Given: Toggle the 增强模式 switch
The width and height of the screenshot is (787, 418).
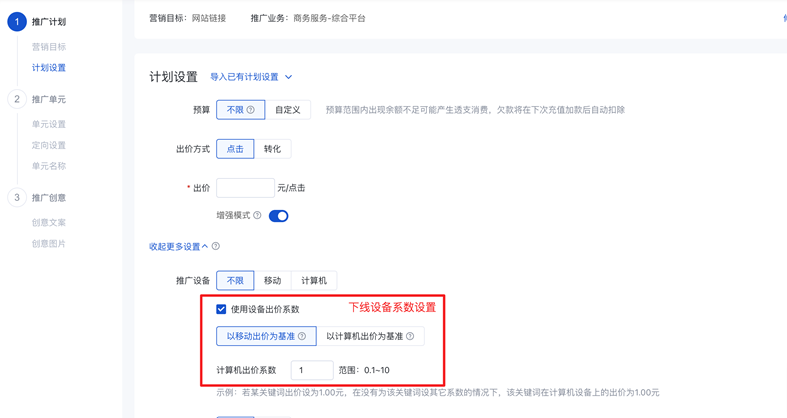Looking at the screenshot, I should [x=279, y=216].
